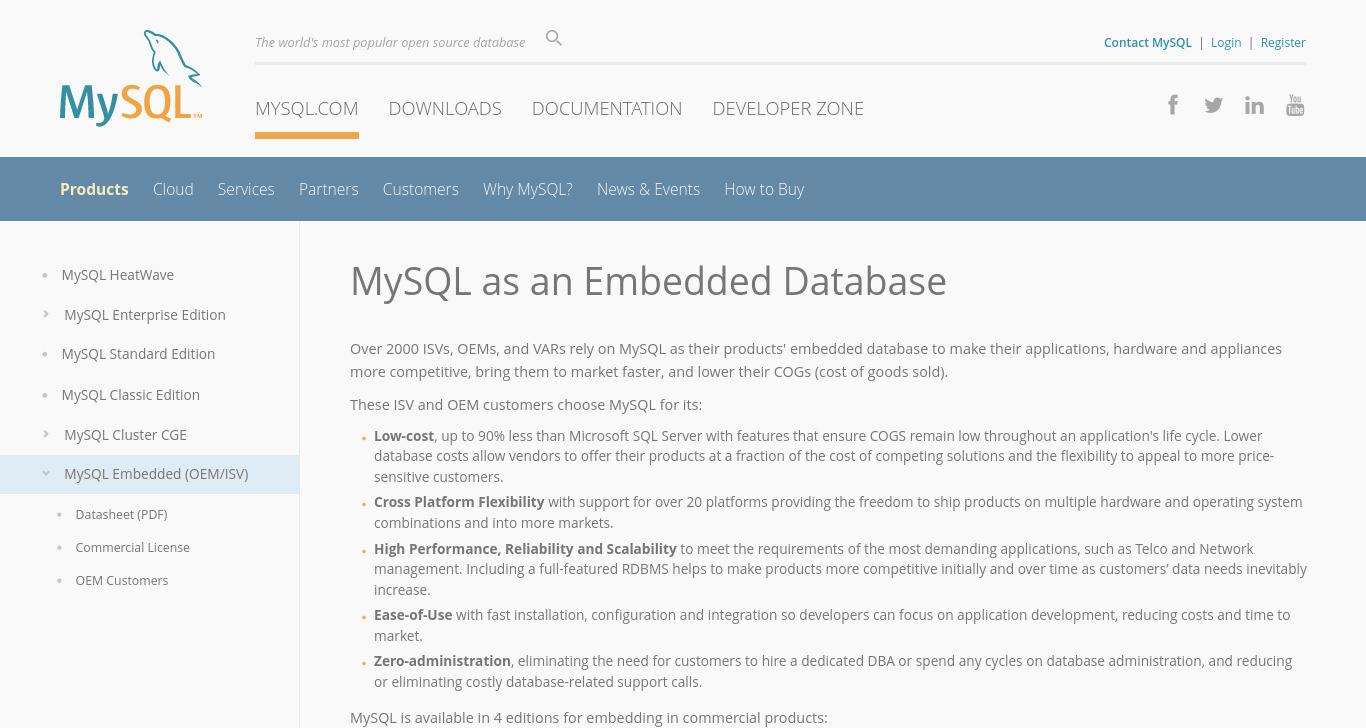Open the How to Buy menu item
Image resolution: width=1366 pixels, height=728 pixels.
764,189
